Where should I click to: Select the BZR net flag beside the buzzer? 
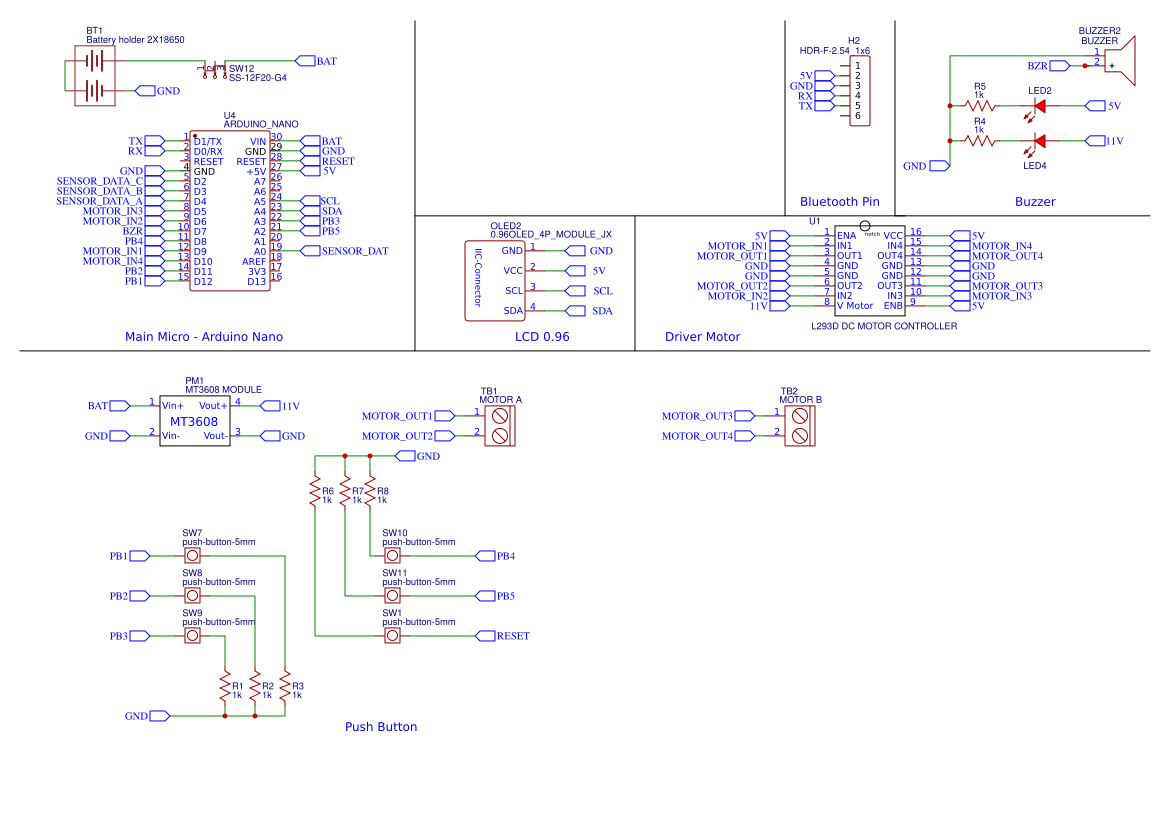[1048, 66]
